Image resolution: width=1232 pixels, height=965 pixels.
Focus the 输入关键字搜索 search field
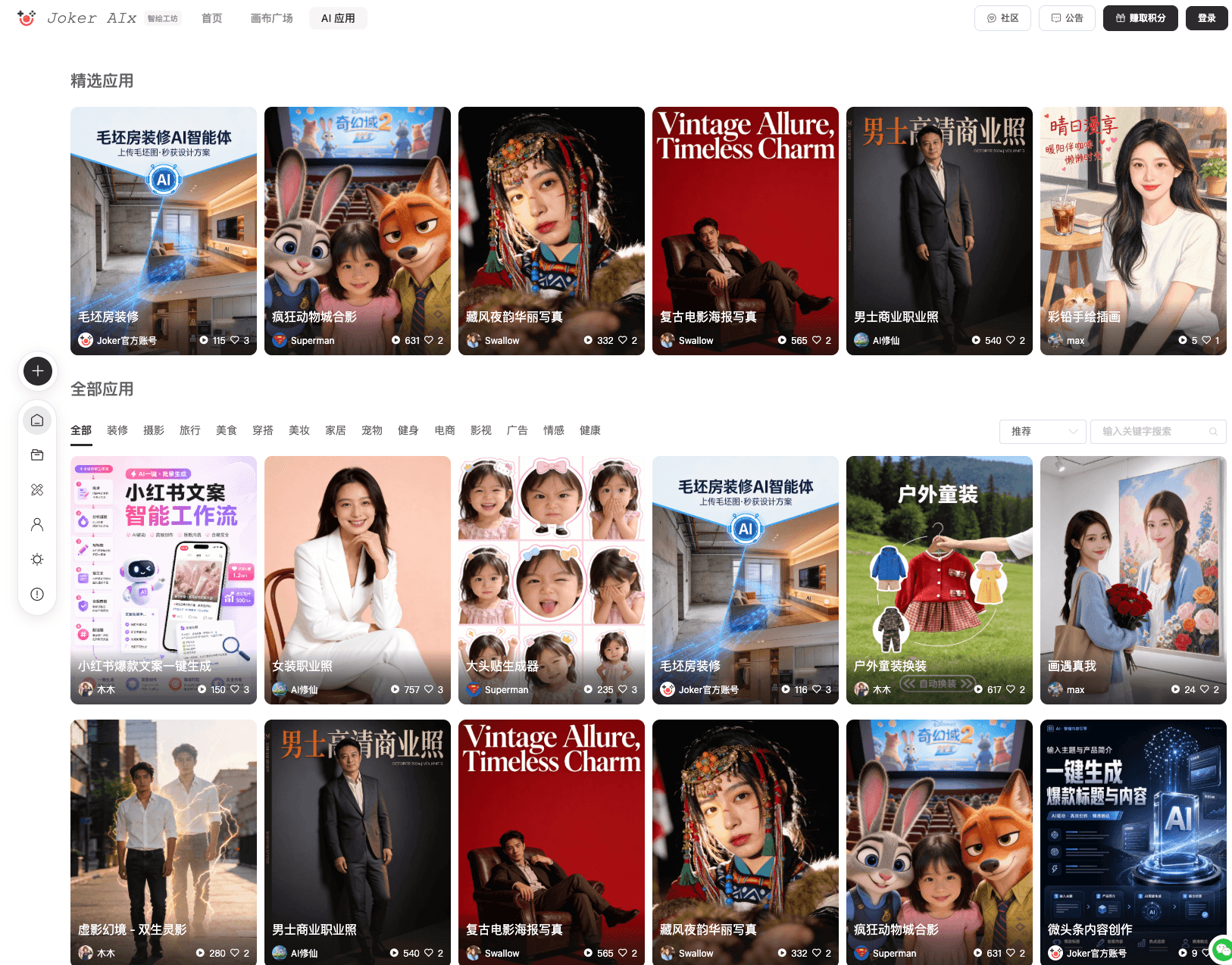[1158, 432]
